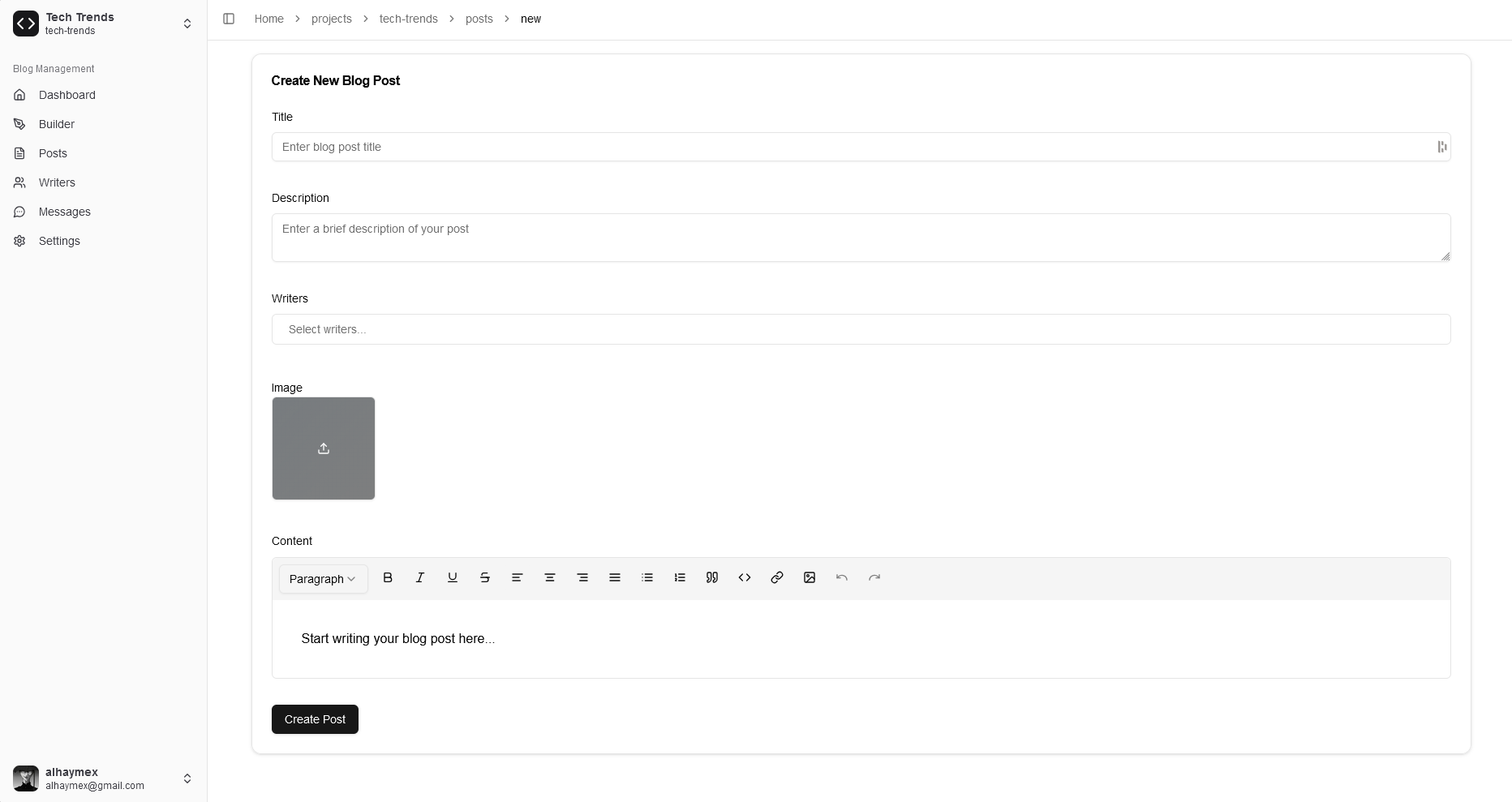Insert hyperlink in content
Image resolution: width=1512 pixels, height=802 pixels.
click(x=777, y=577)
